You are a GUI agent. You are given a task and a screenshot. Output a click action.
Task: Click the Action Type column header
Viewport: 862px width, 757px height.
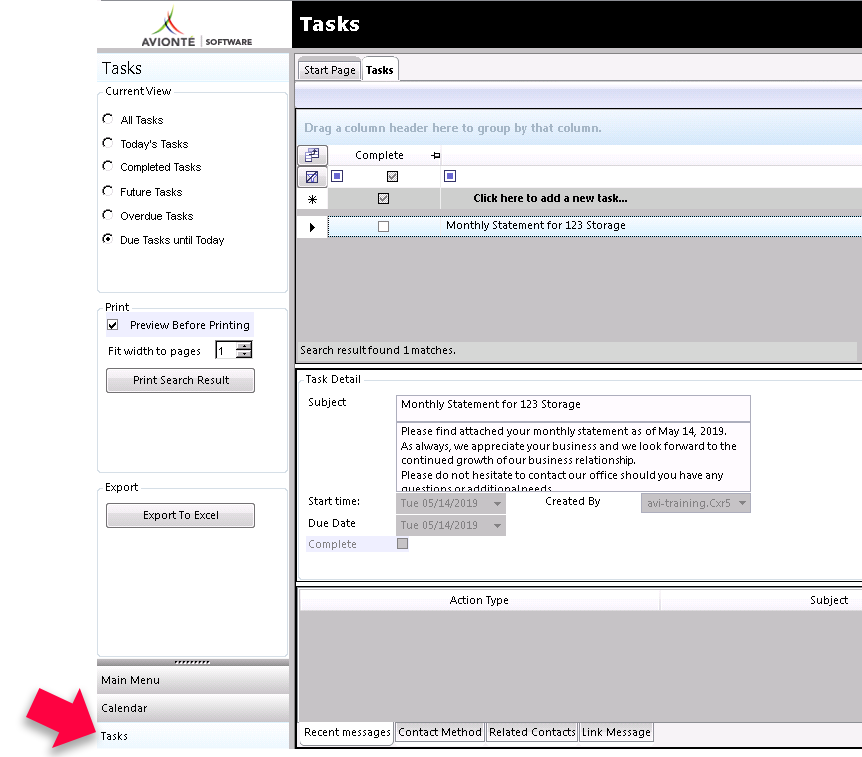(x=479, y=600)
